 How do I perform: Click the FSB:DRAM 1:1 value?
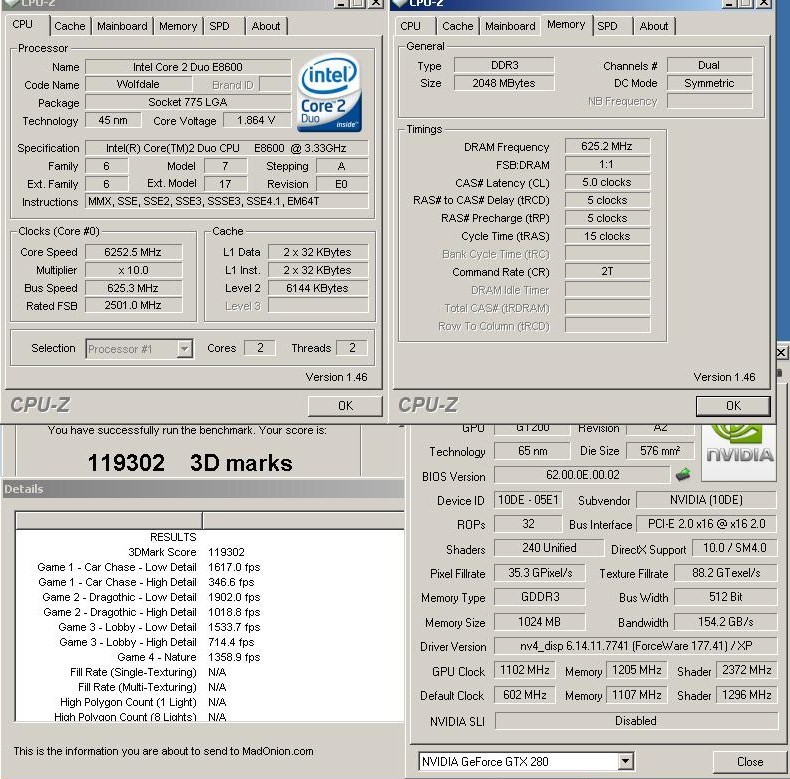pos(607,164)
